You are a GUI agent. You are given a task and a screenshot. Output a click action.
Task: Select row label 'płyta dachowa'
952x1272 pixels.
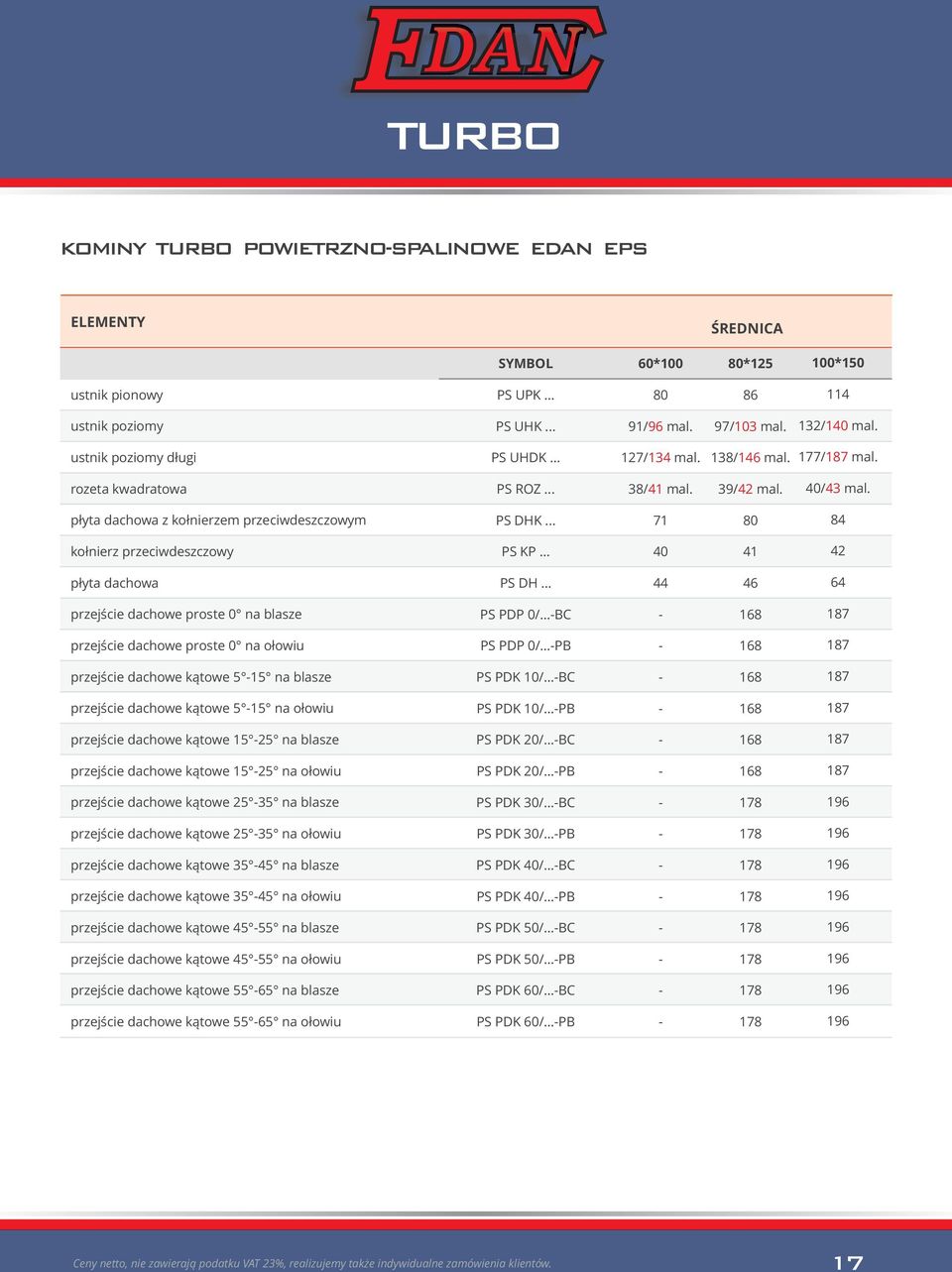pyautogui.click(x=114, y=583)
